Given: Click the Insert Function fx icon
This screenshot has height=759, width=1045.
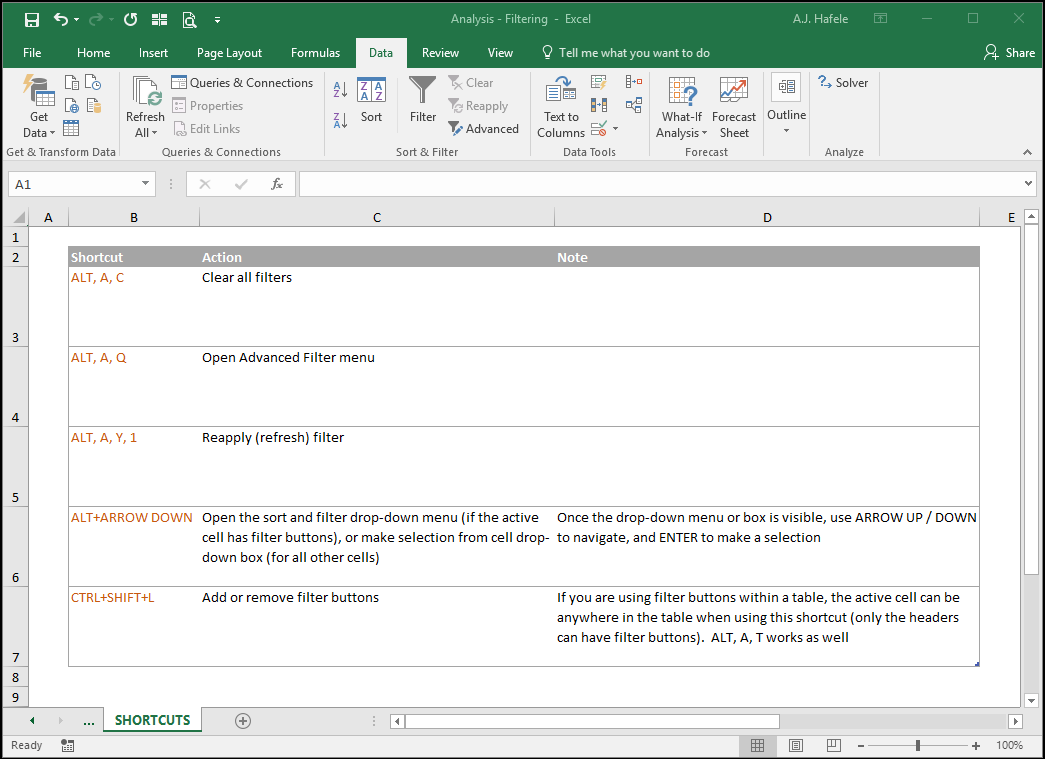Looking at the screenshot, I should (277, 184).
